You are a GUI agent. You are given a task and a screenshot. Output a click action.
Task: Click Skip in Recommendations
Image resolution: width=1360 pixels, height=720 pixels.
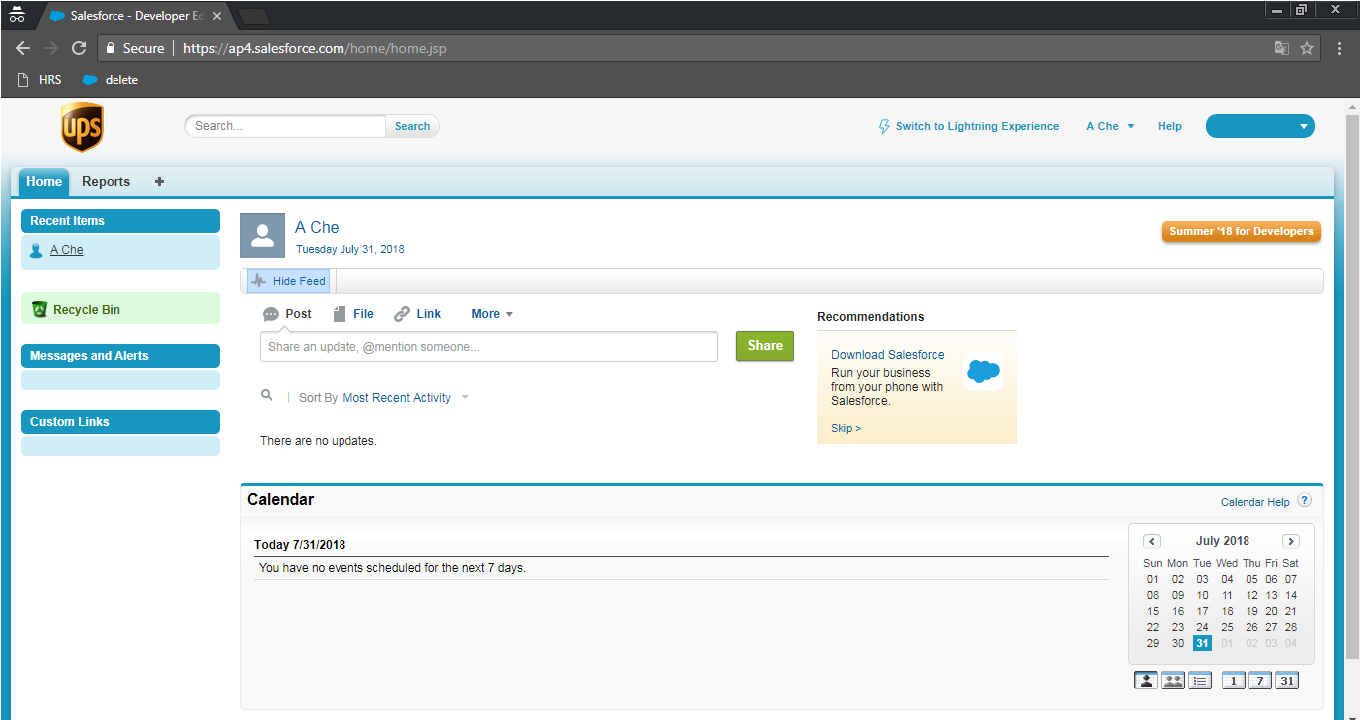[846, 428]
